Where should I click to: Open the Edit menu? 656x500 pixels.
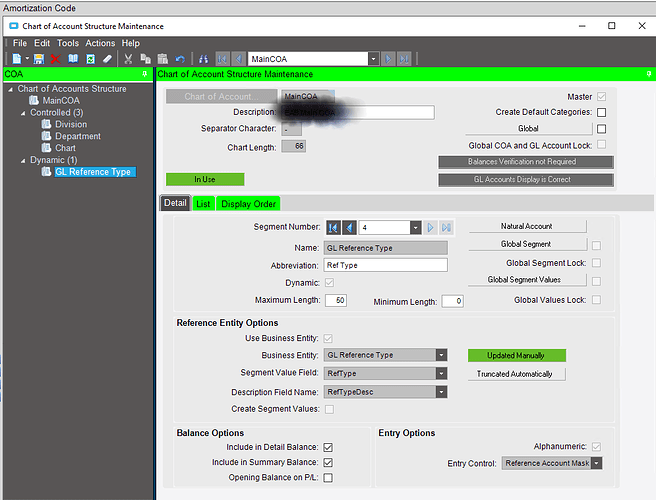click(x=42, y=43)
